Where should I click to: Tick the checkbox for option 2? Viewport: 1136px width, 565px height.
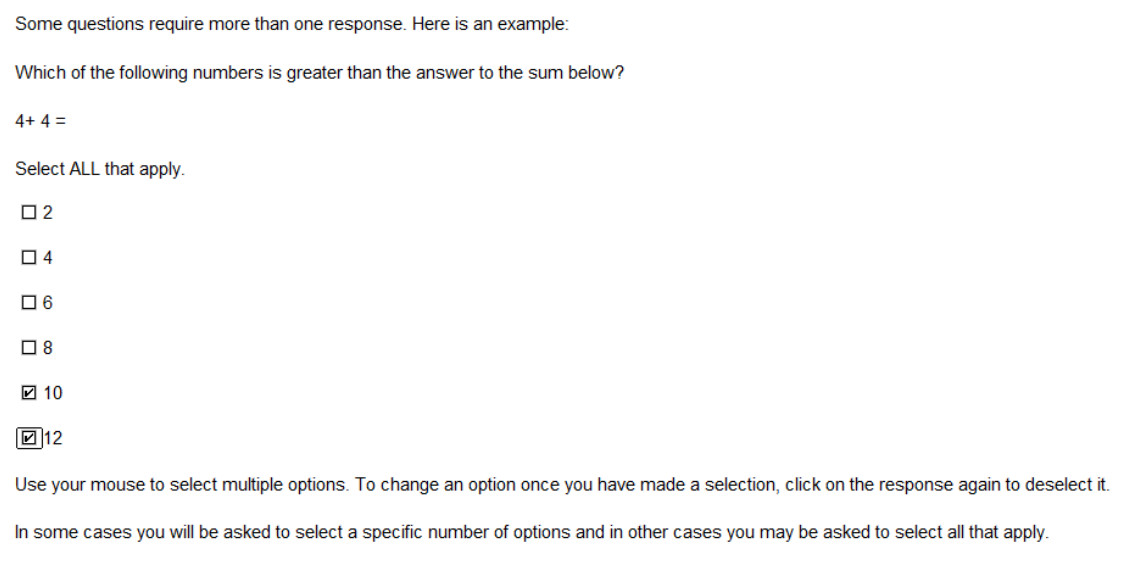pos(28,212)
